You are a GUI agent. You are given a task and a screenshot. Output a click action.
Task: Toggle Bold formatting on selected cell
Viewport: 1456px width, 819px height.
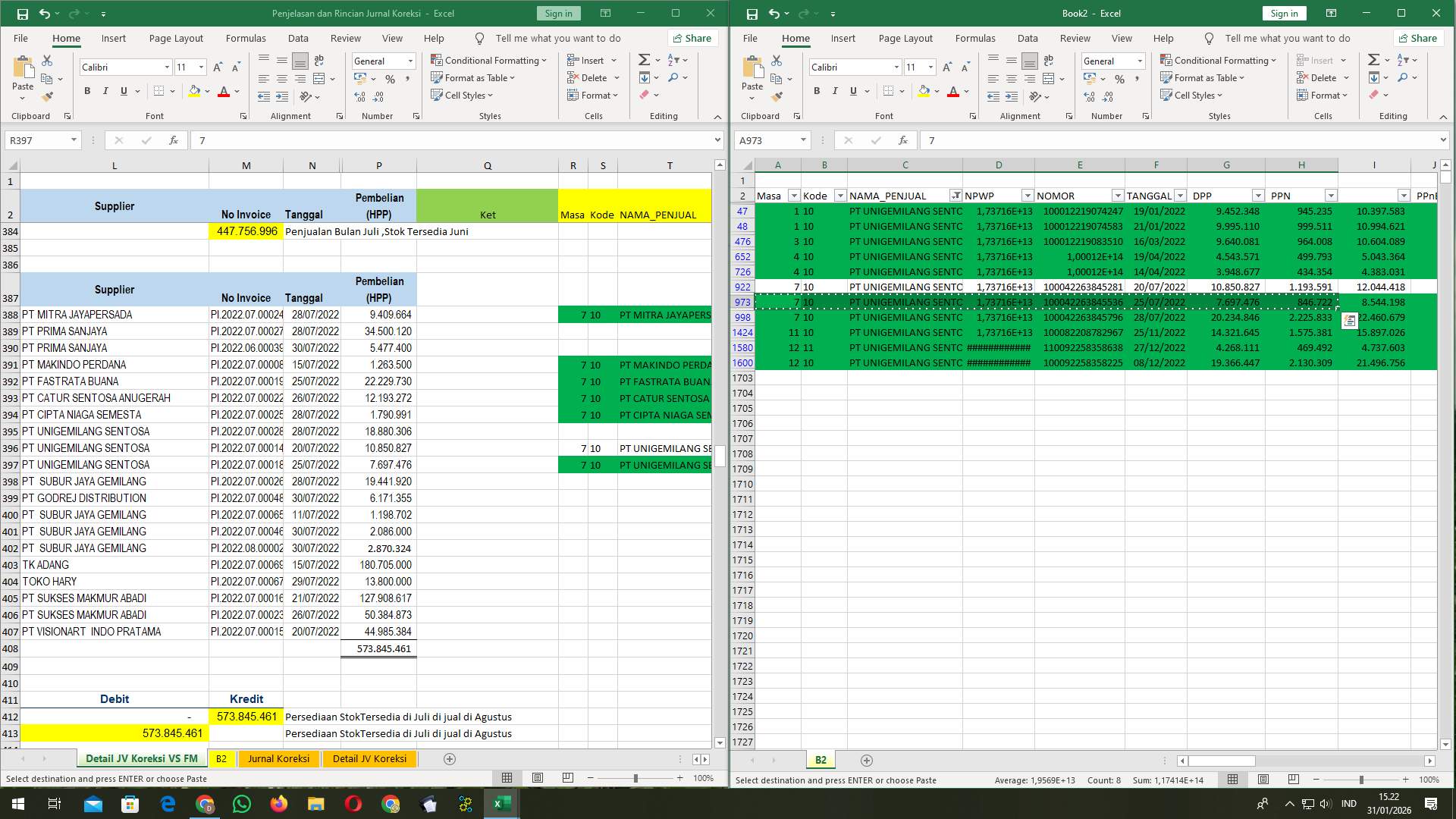click(x=86, y=90)
